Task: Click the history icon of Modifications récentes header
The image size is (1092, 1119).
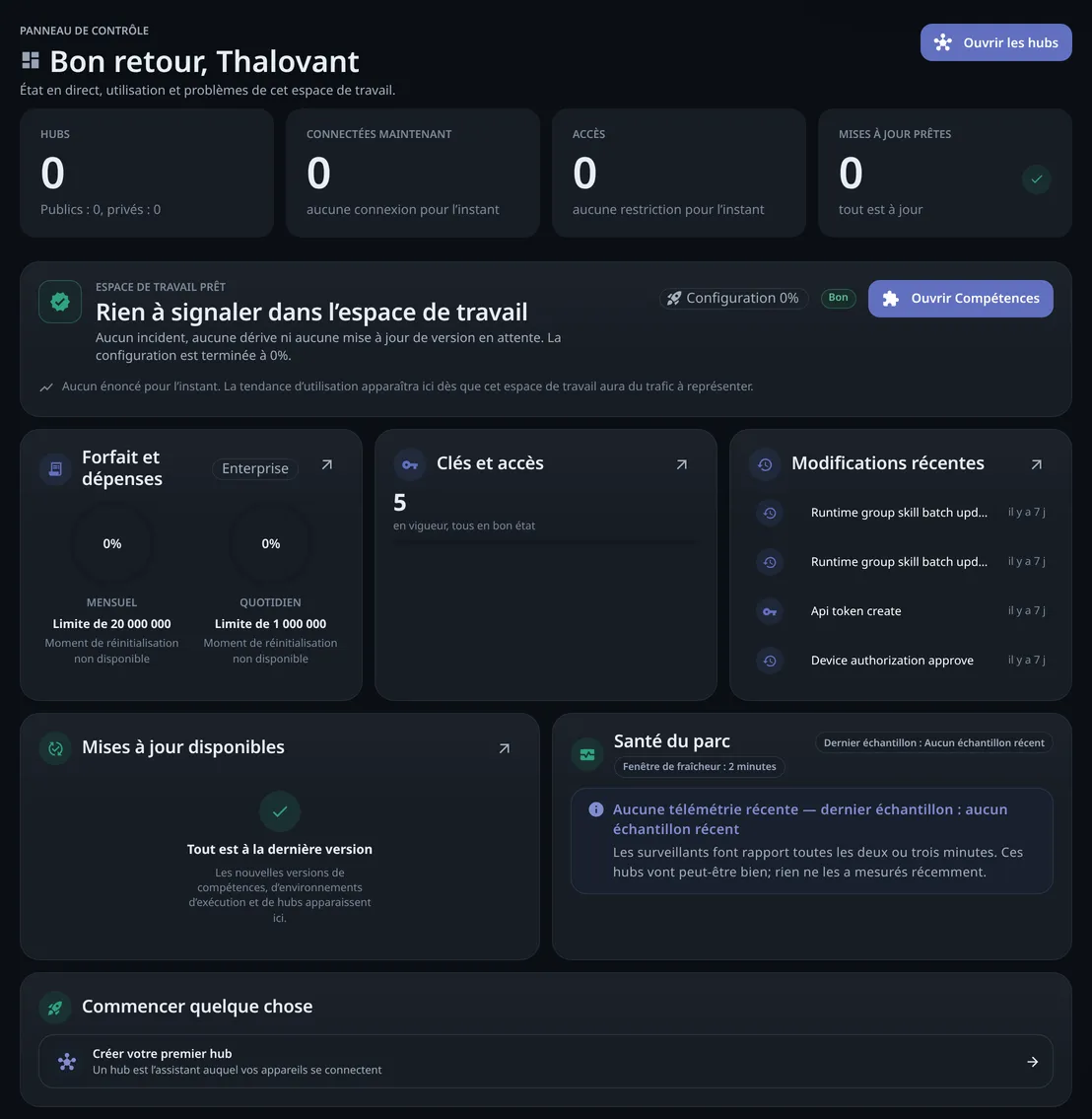Action: point(765,464)
